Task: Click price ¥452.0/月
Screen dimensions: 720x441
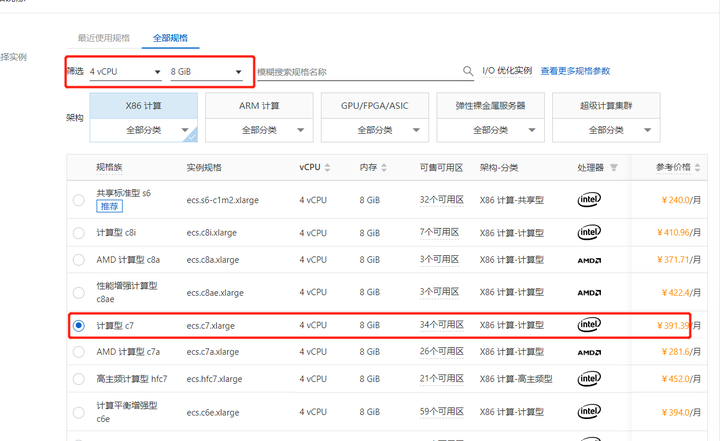Action: (x=681, y=379)
